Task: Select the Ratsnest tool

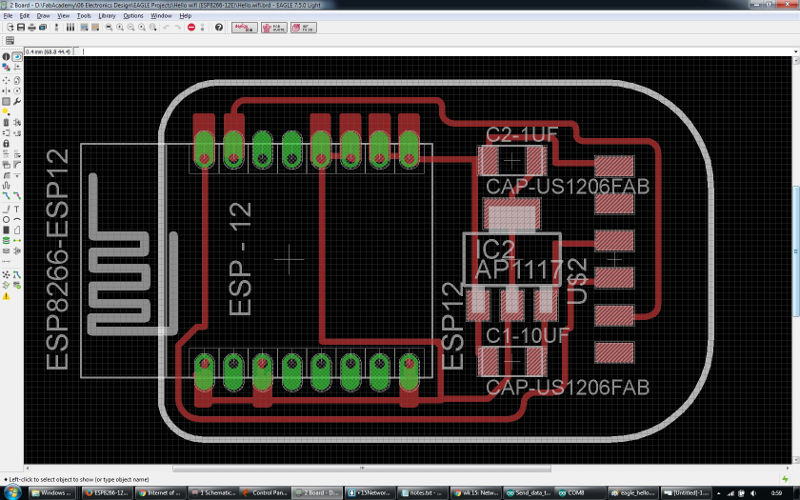Action: tap(6, 274)
